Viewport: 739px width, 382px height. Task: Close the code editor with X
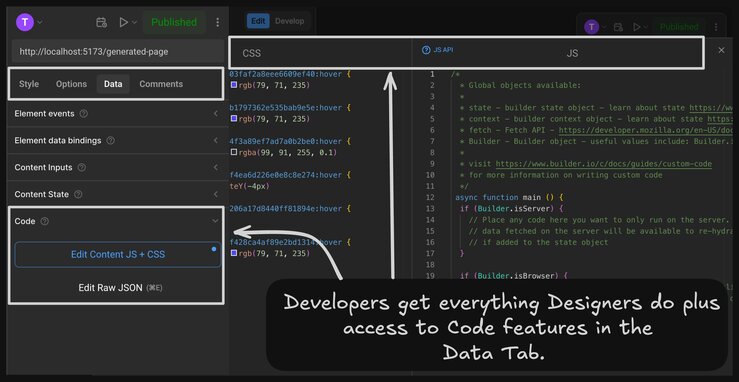coord(721,50)
